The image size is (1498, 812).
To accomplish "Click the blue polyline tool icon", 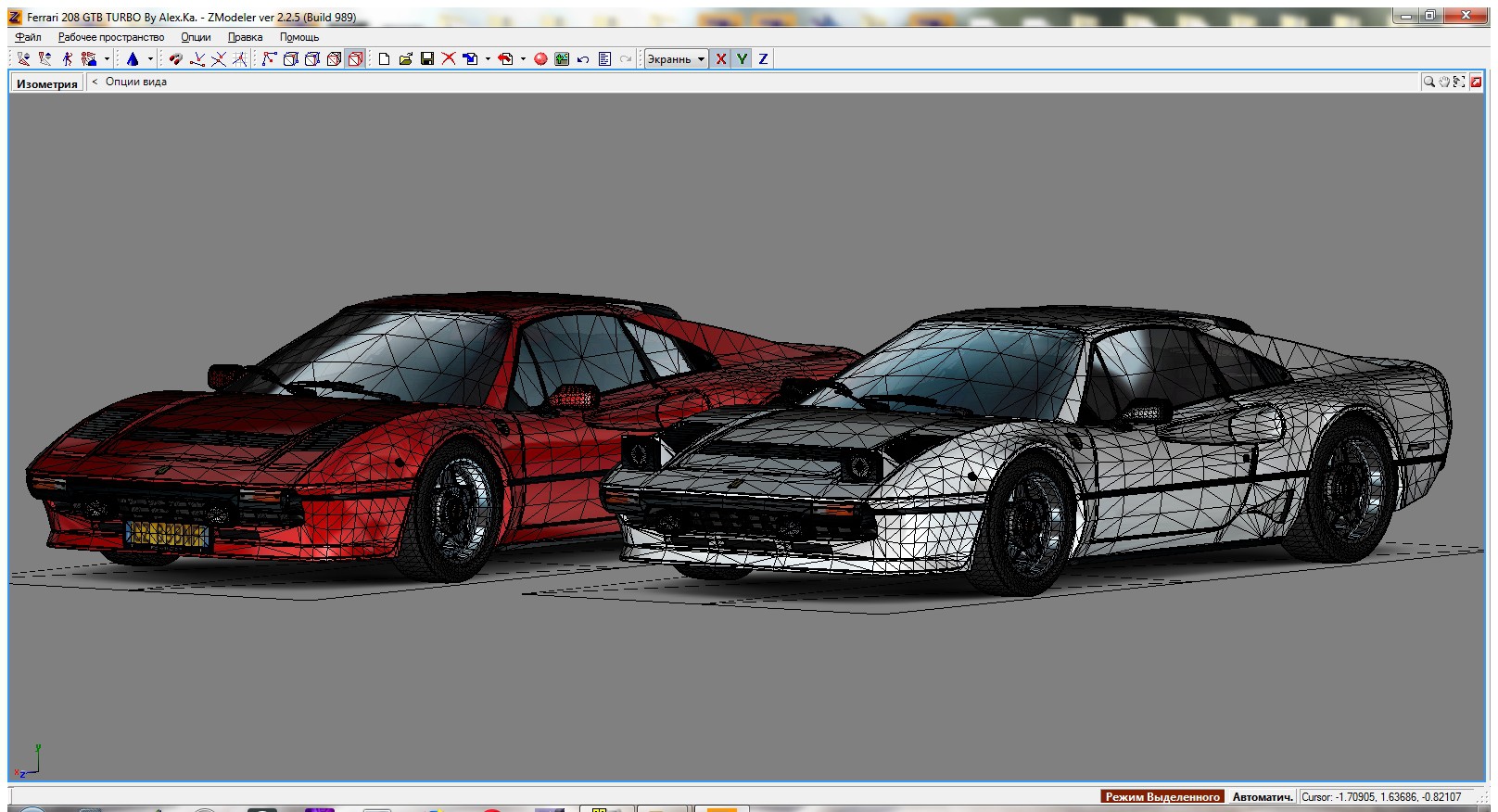I will (269, 59).
